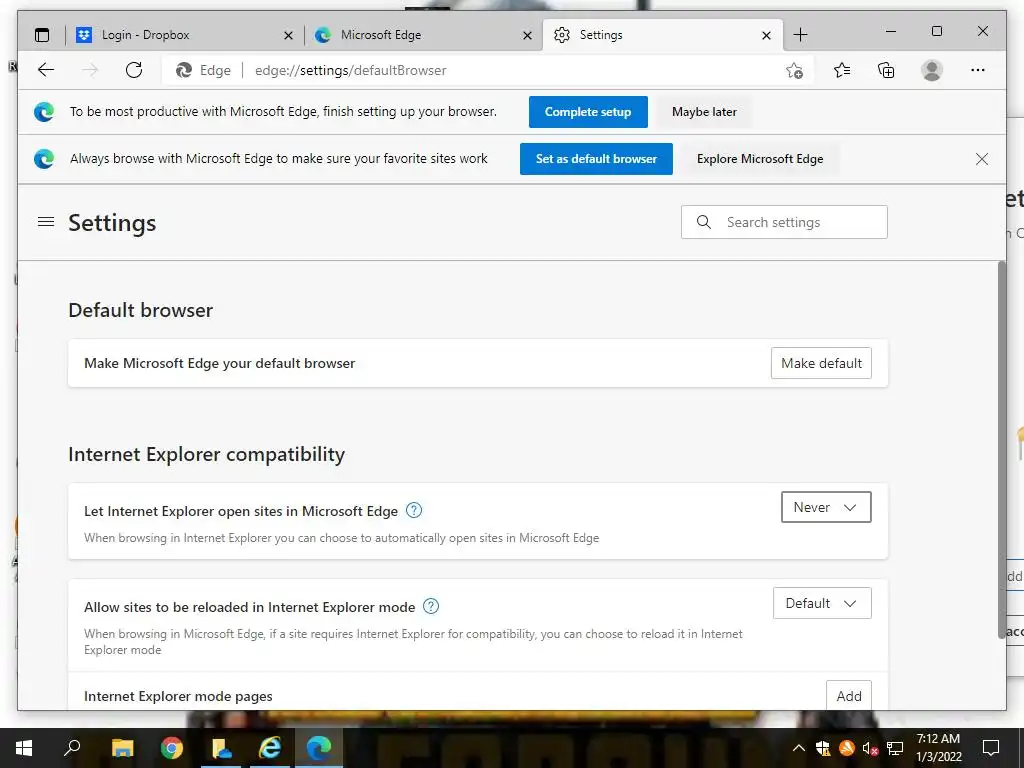
Task: Open the Default dropdown for IE mode reload
Action: click(x=822, y=603)
